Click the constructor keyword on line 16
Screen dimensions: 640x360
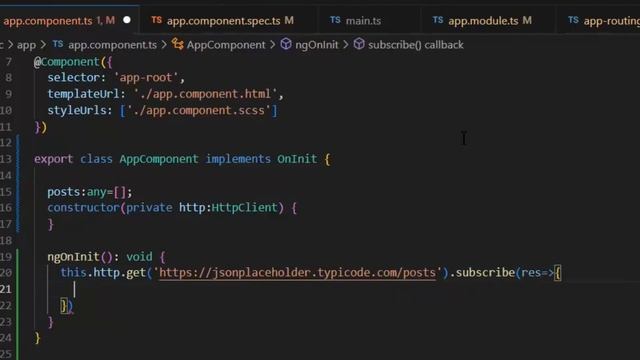[x=83, y=208]
